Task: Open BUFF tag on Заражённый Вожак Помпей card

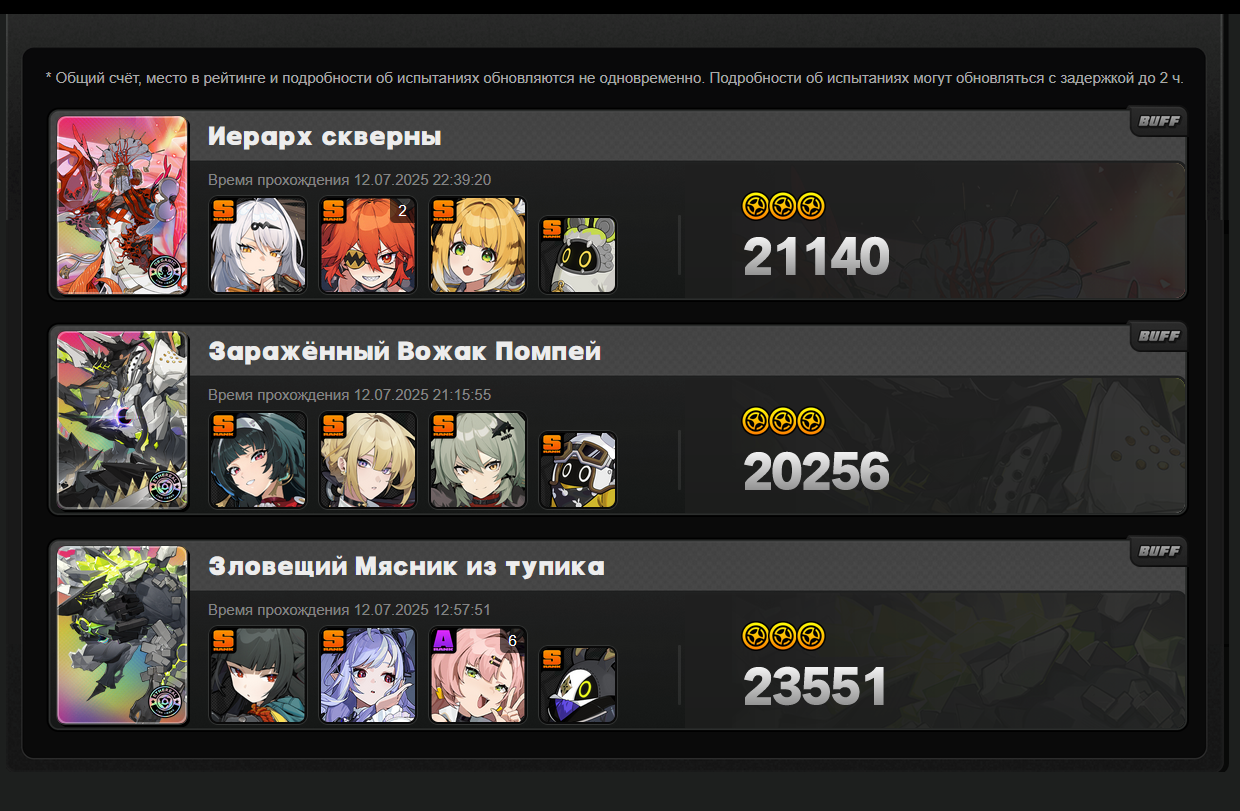Action: coord(1159,336)
